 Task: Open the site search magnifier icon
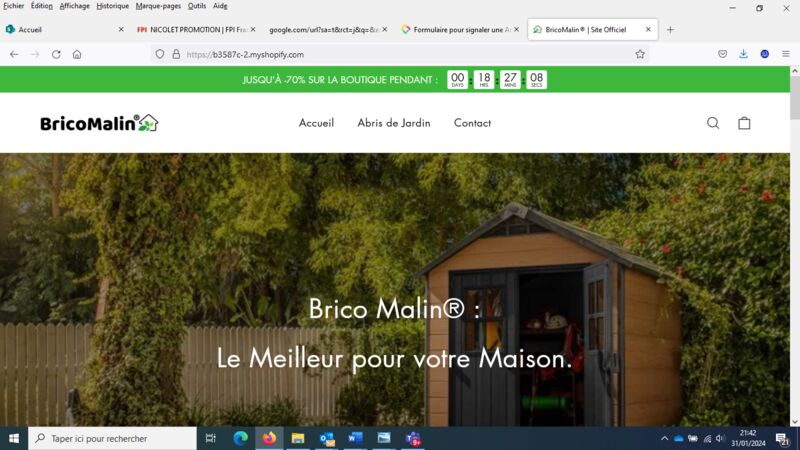[713, 123]
